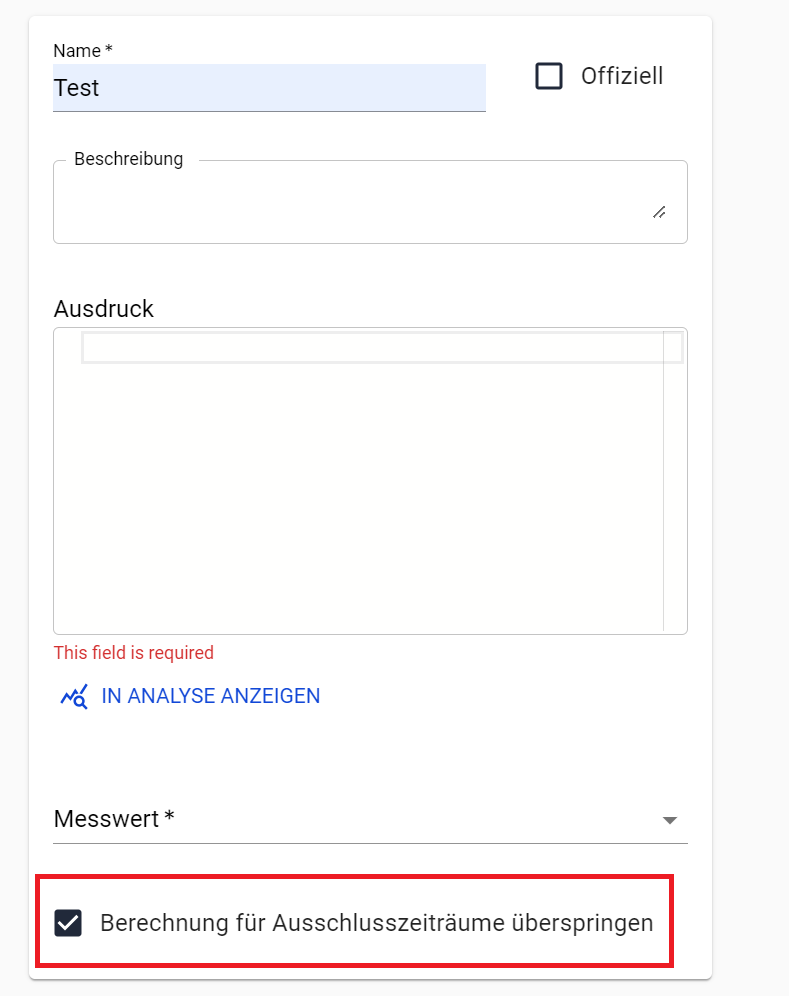Uncheck Berechnung für Ausschlusszeiträume überspringen checkbox
The width and height of the screenshot is (789, 996).
[68, 923]
